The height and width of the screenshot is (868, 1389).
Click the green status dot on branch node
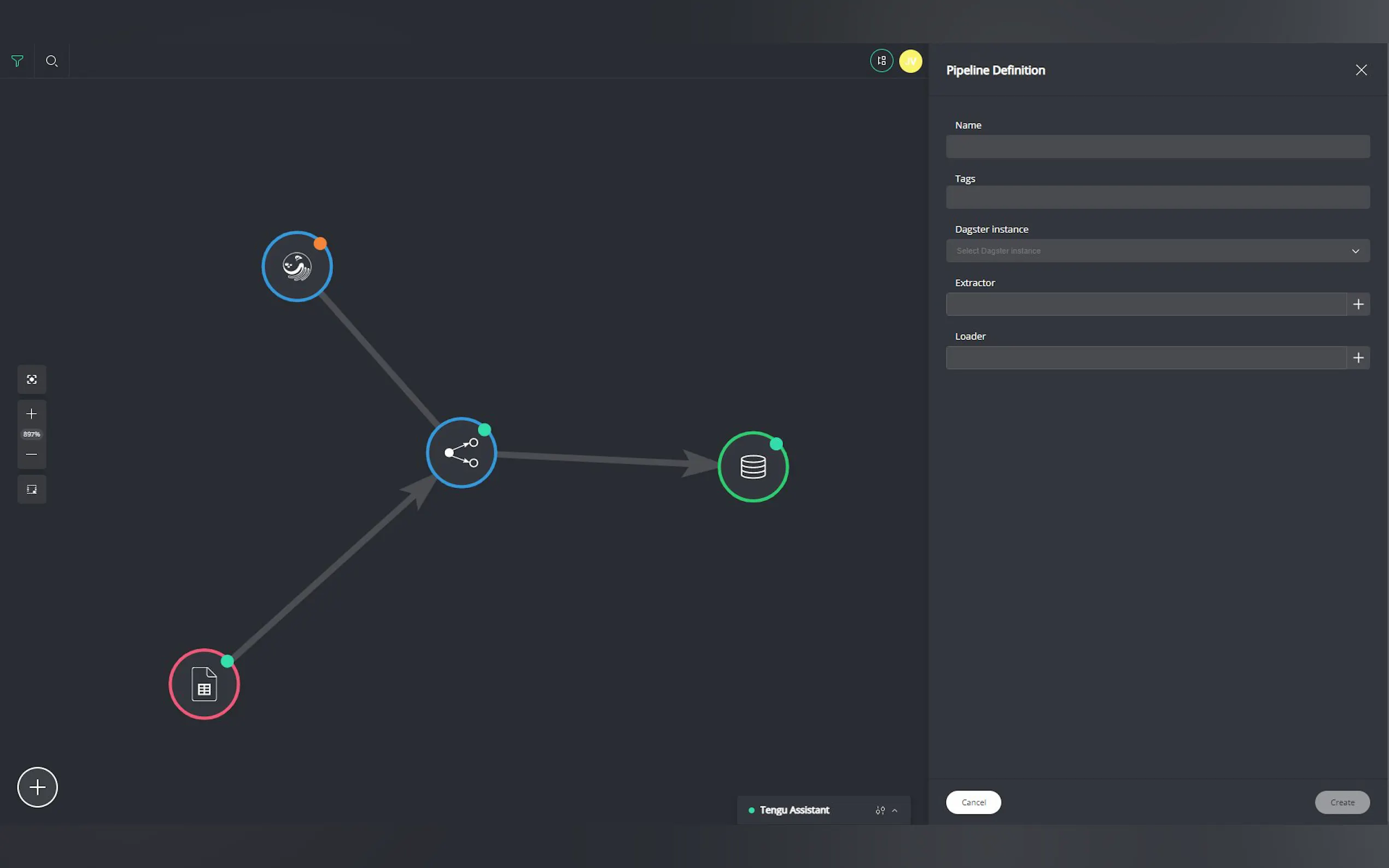point(484,430)
